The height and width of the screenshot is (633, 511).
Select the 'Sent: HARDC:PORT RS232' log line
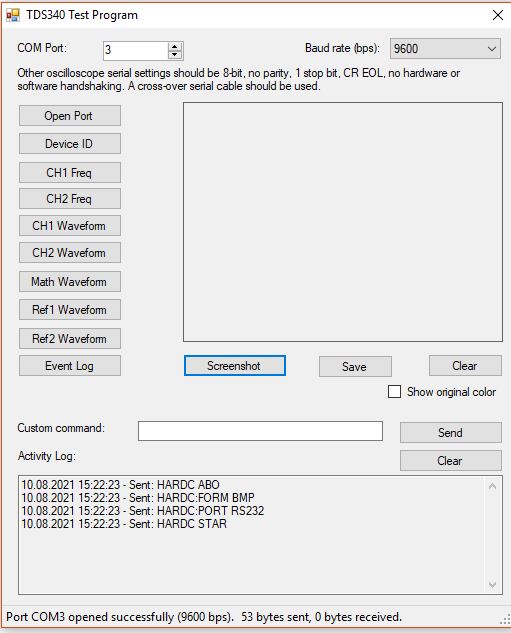(142, 511)
